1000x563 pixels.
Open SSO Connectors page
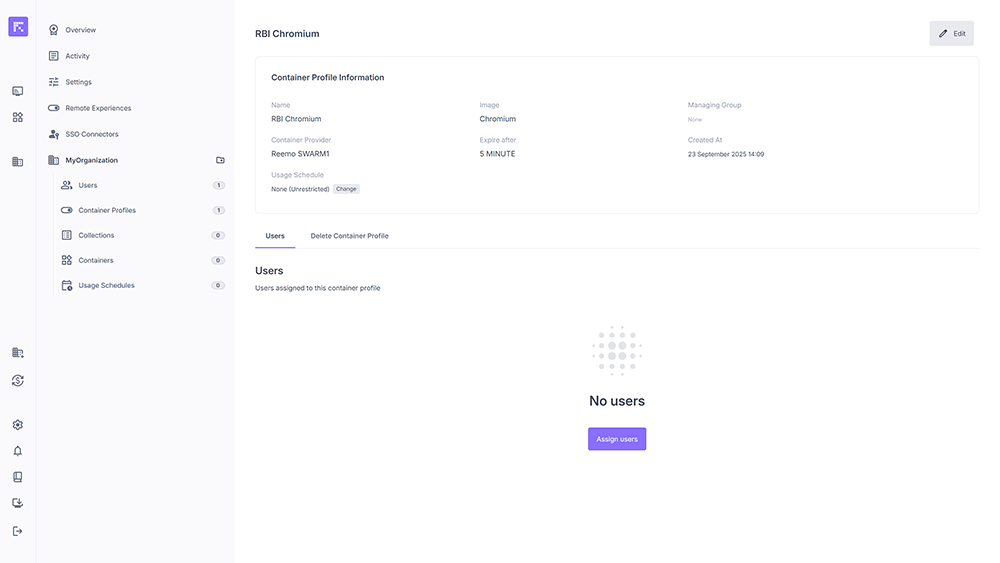tap(92, 134)
